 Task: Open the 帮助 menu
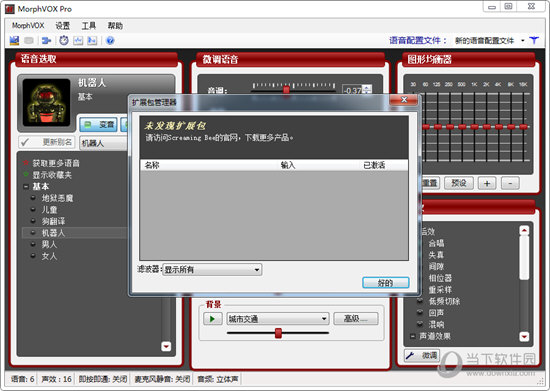115,26
